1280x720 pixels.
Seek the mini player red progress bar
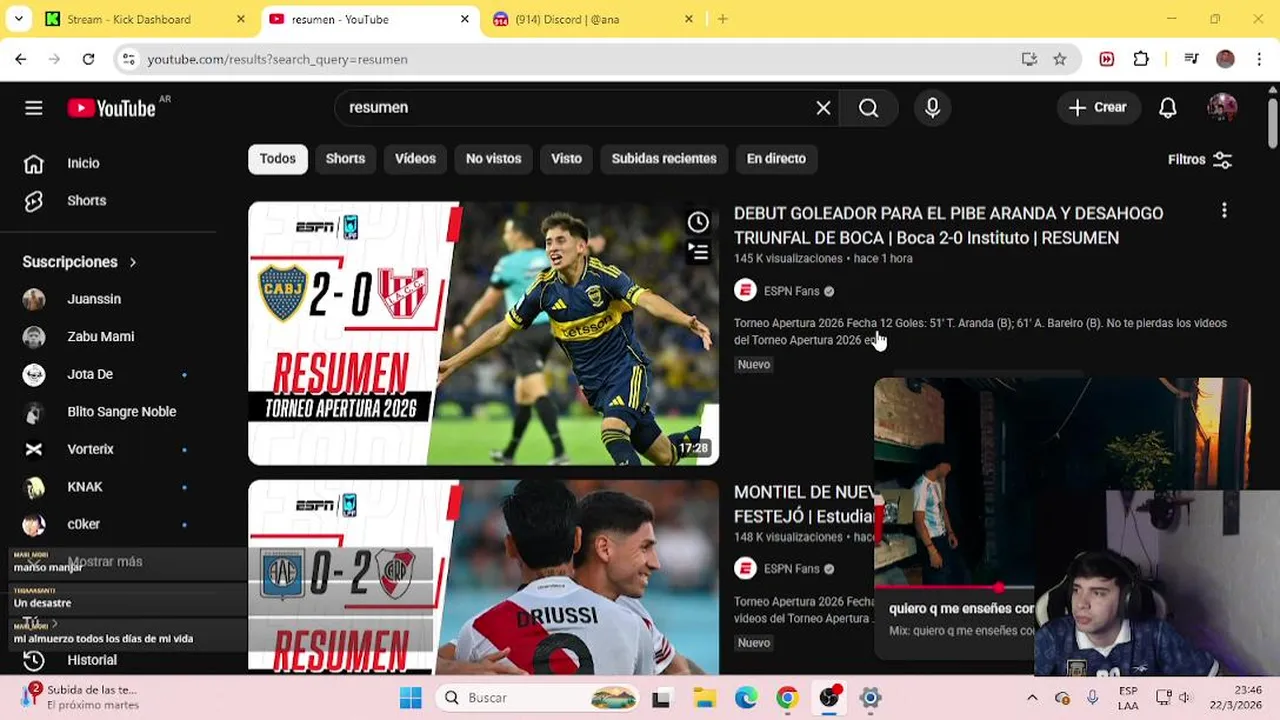pyautogui.click(x=955, y=587)
